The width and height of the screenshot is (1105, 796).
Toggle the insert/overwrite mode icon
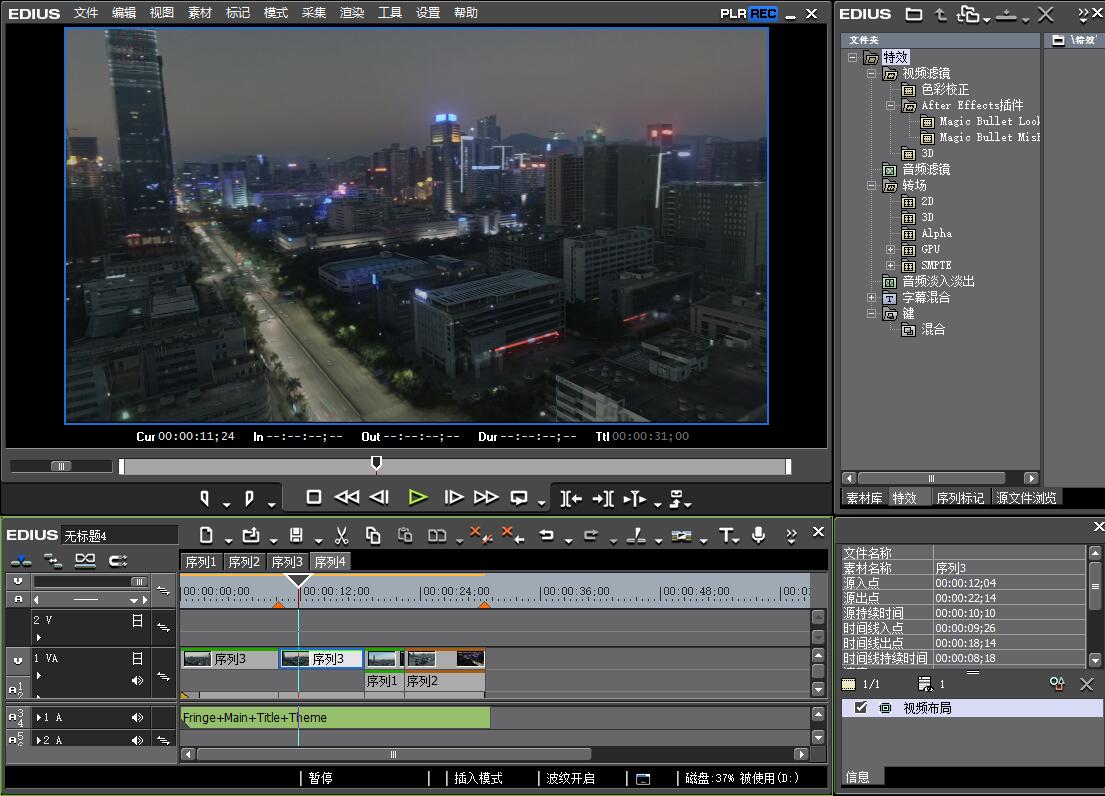[x=21, y=561]
